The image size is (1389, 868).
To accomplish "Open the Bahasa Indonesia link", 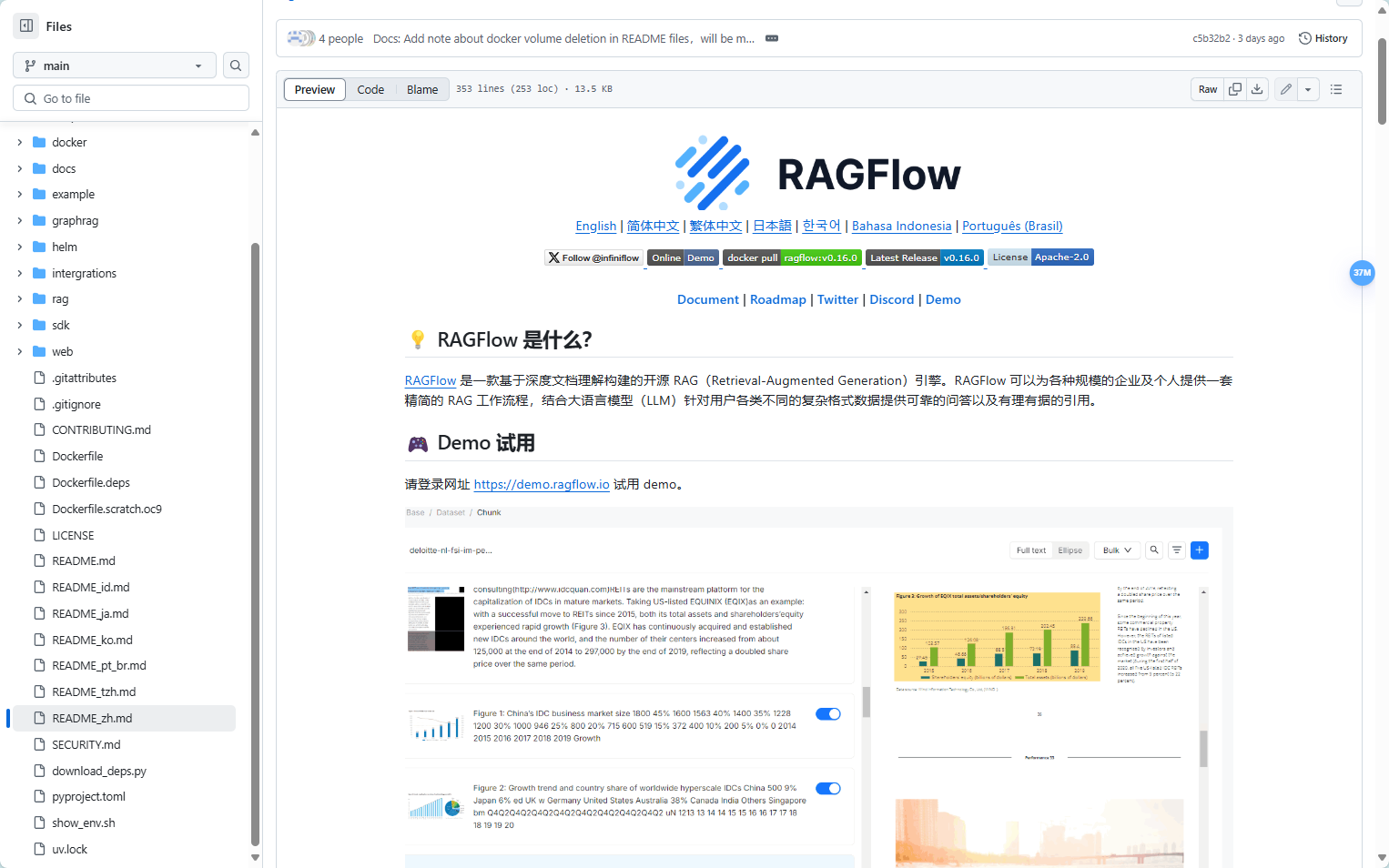I will click(901, 226).
